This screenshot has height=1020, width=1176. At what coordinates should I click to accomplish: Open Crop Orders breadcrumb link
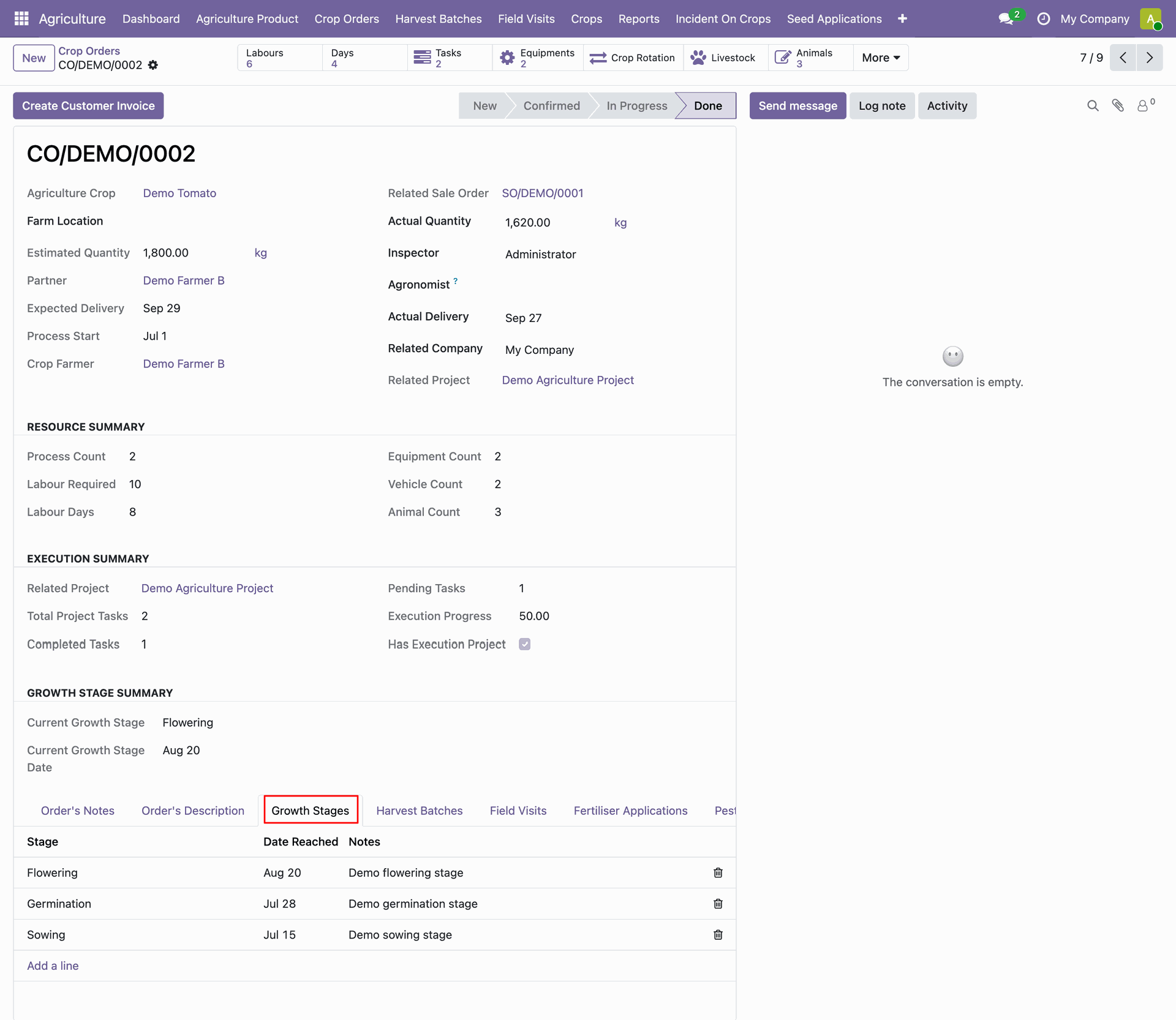89,51
